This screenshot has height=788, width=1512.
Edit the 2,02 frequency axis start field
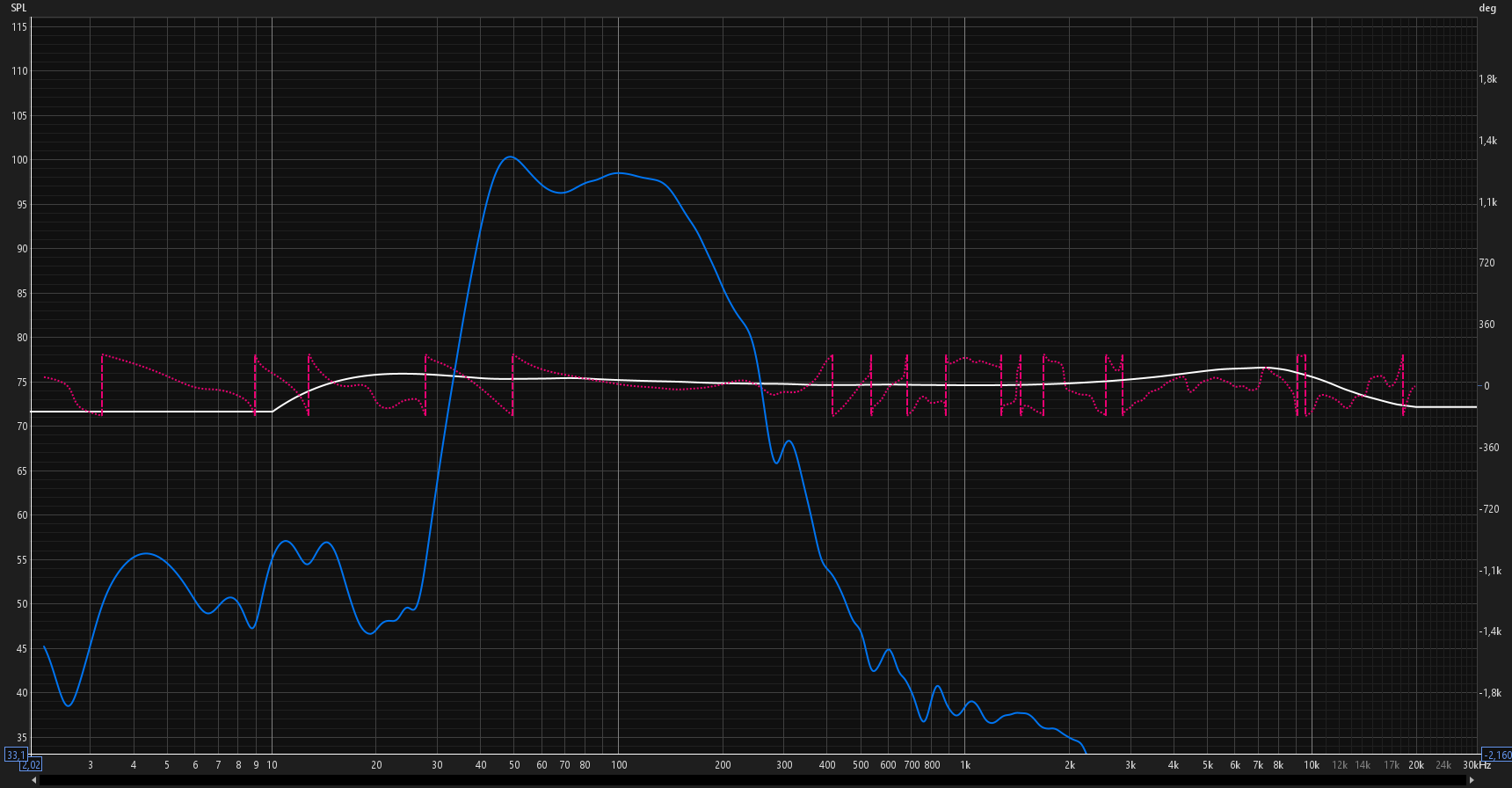pyautogui.click(x=32, y=765)
